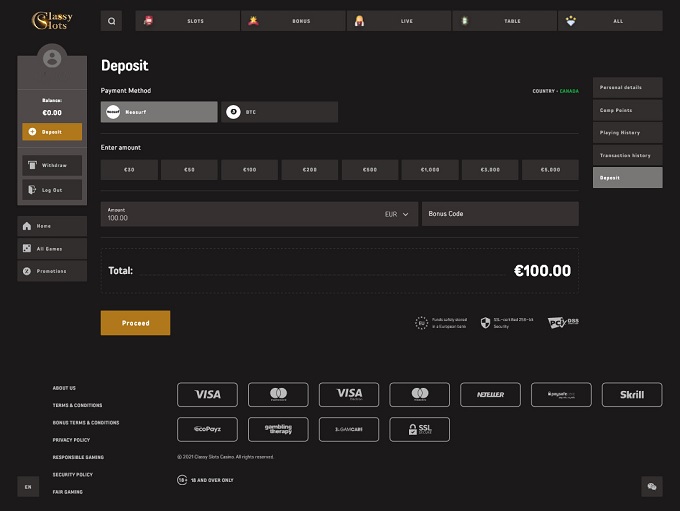Viewport: 680px width, 511px height.
Task: Choose the €500 preset amount
Action: coord(370,170)
